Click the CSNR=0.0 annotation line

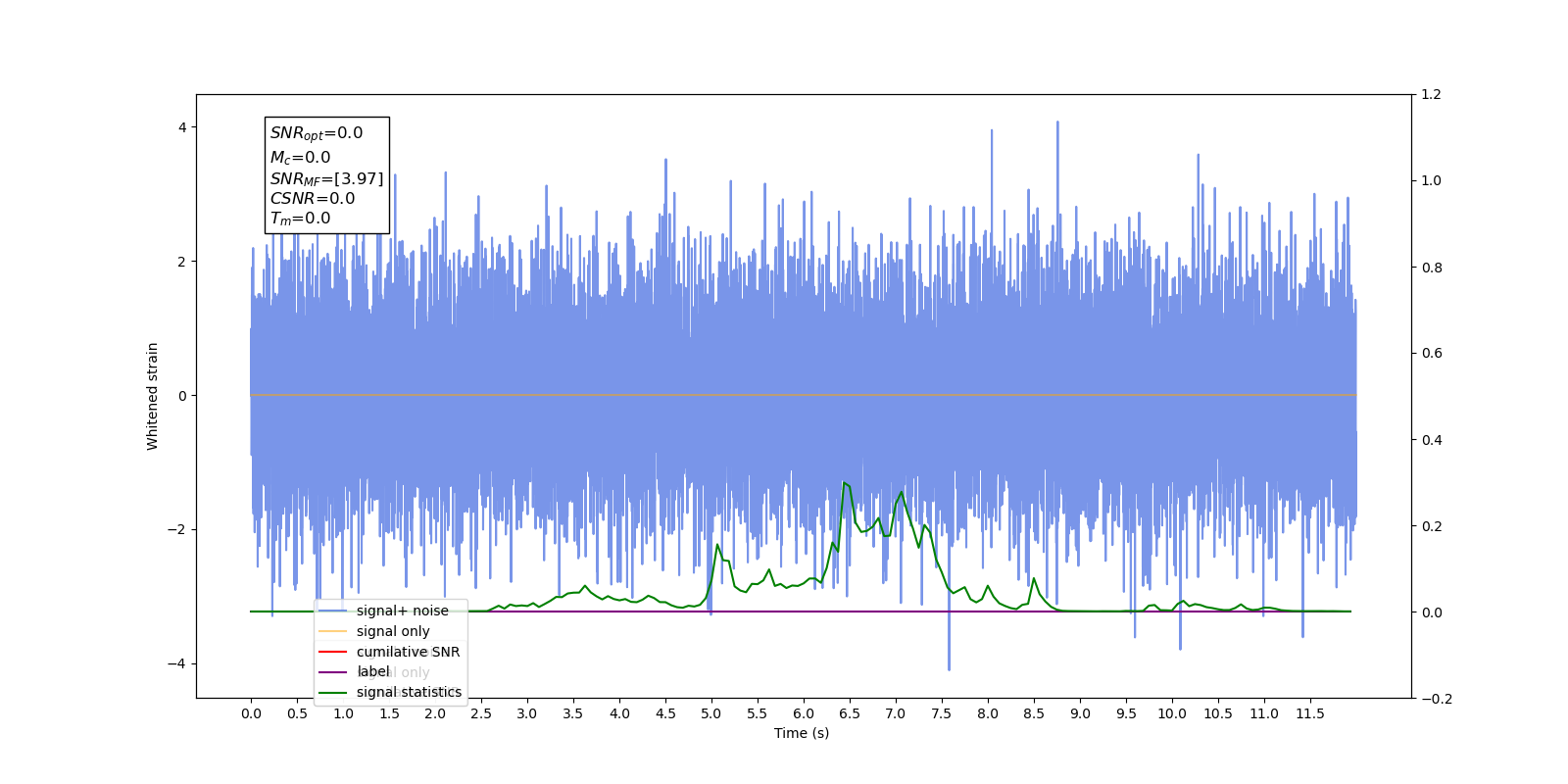pyautogui.click(x=313, y=198)
